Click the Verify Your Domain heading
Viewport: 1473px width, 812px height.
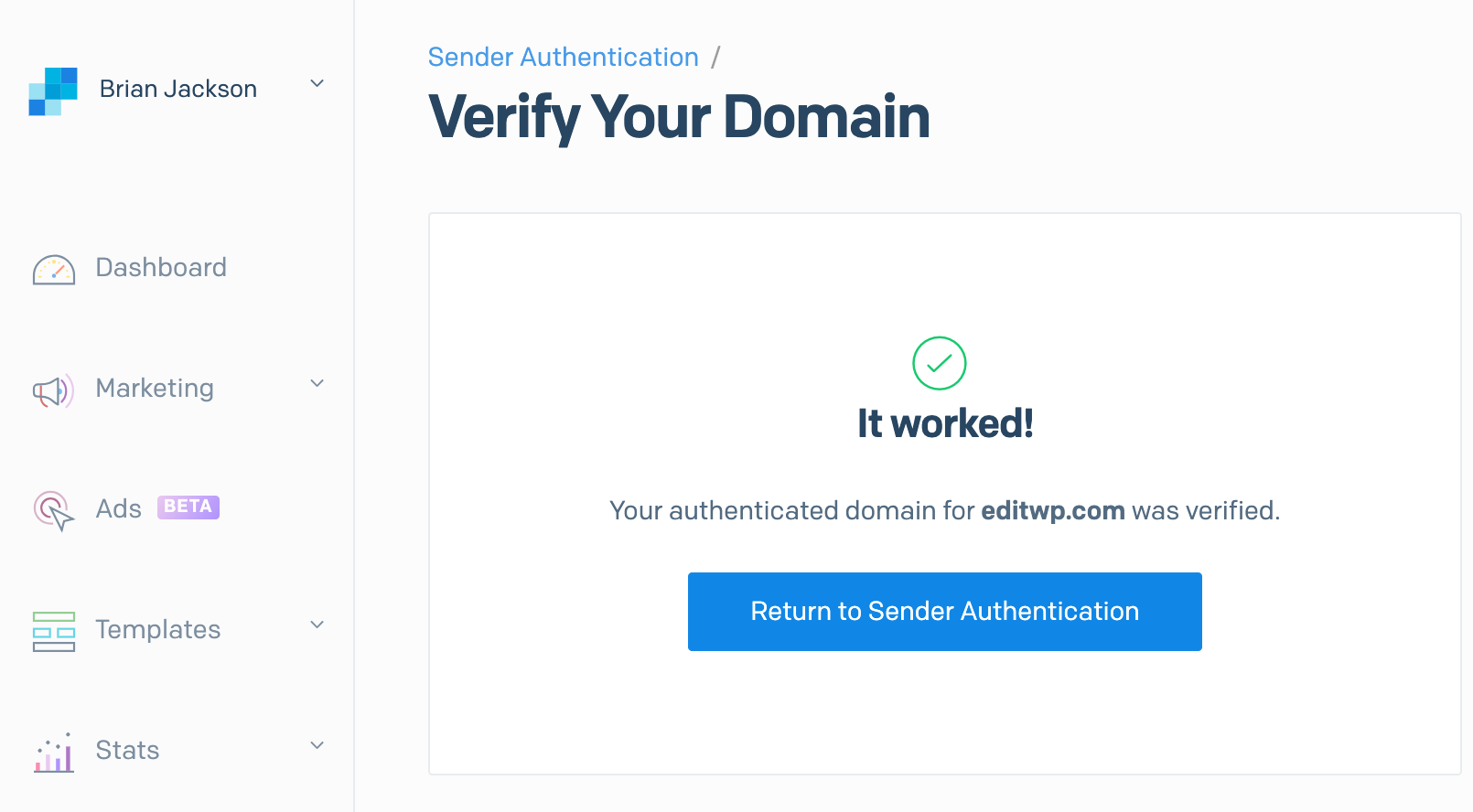point(680,117)
